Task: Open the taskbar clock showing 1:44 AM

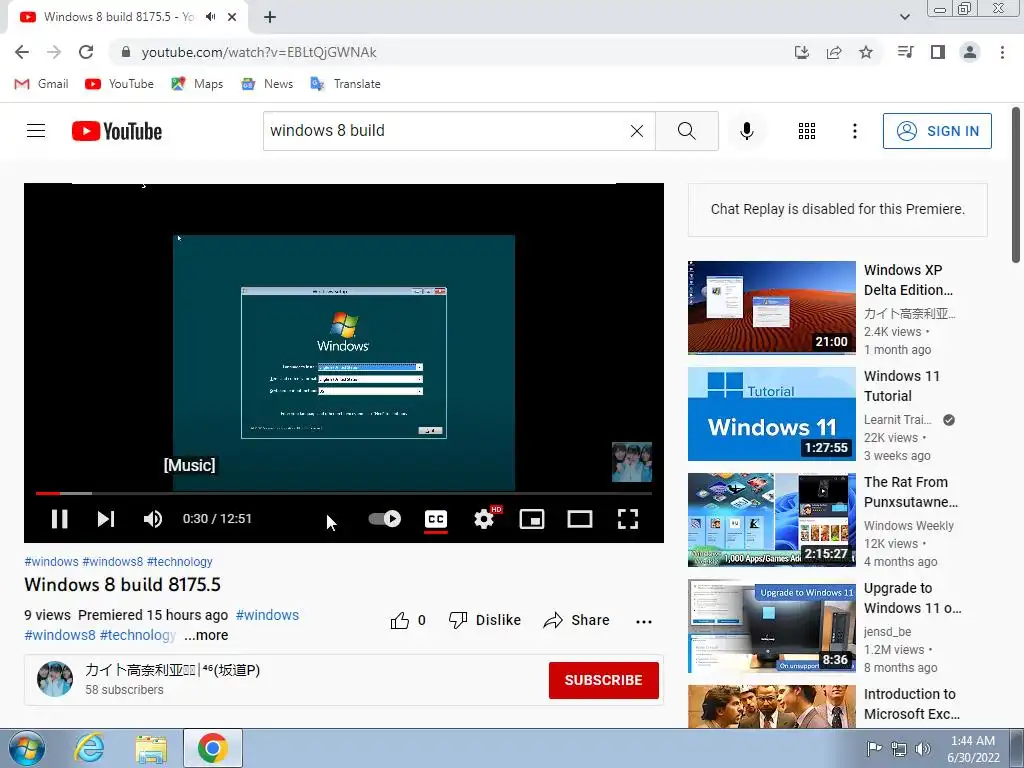Action: coord(973,749)
